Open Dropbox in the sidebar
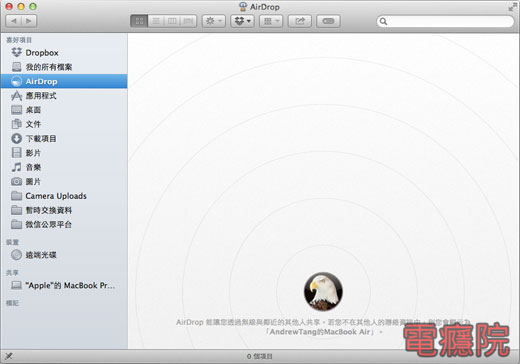 tap(64, 53)
